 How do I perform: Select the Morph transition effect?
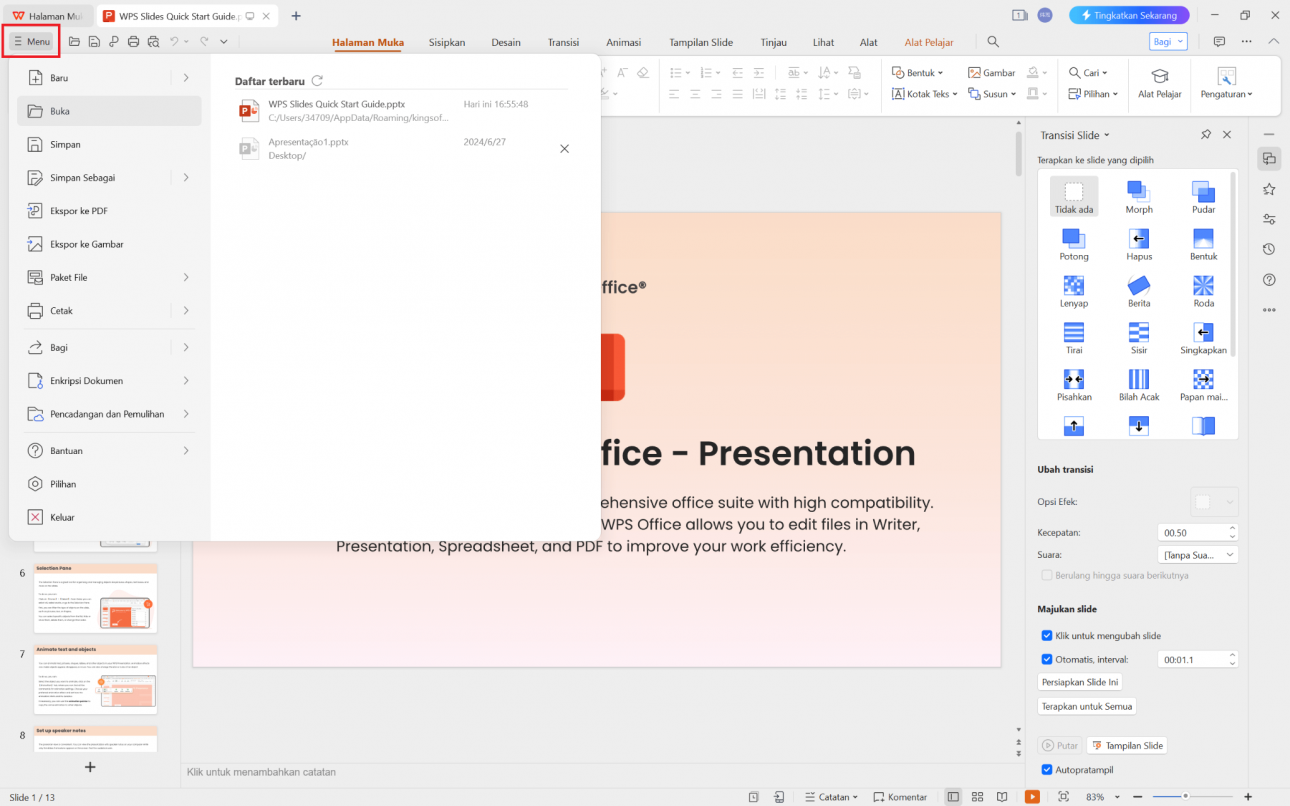tap(1138, 195)
